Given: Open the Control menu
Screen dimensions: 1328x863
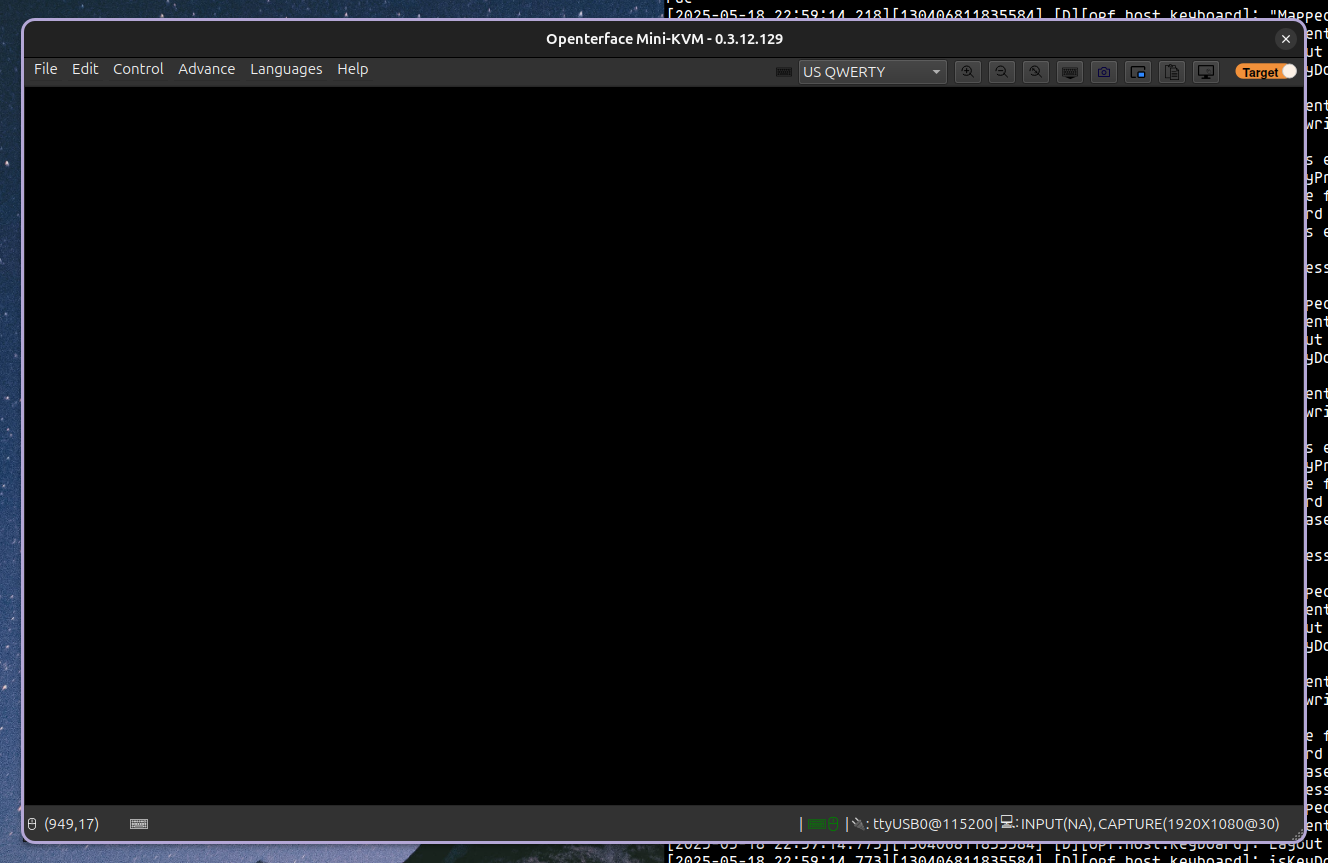Looking at the screenshot, I should point(138,69).
